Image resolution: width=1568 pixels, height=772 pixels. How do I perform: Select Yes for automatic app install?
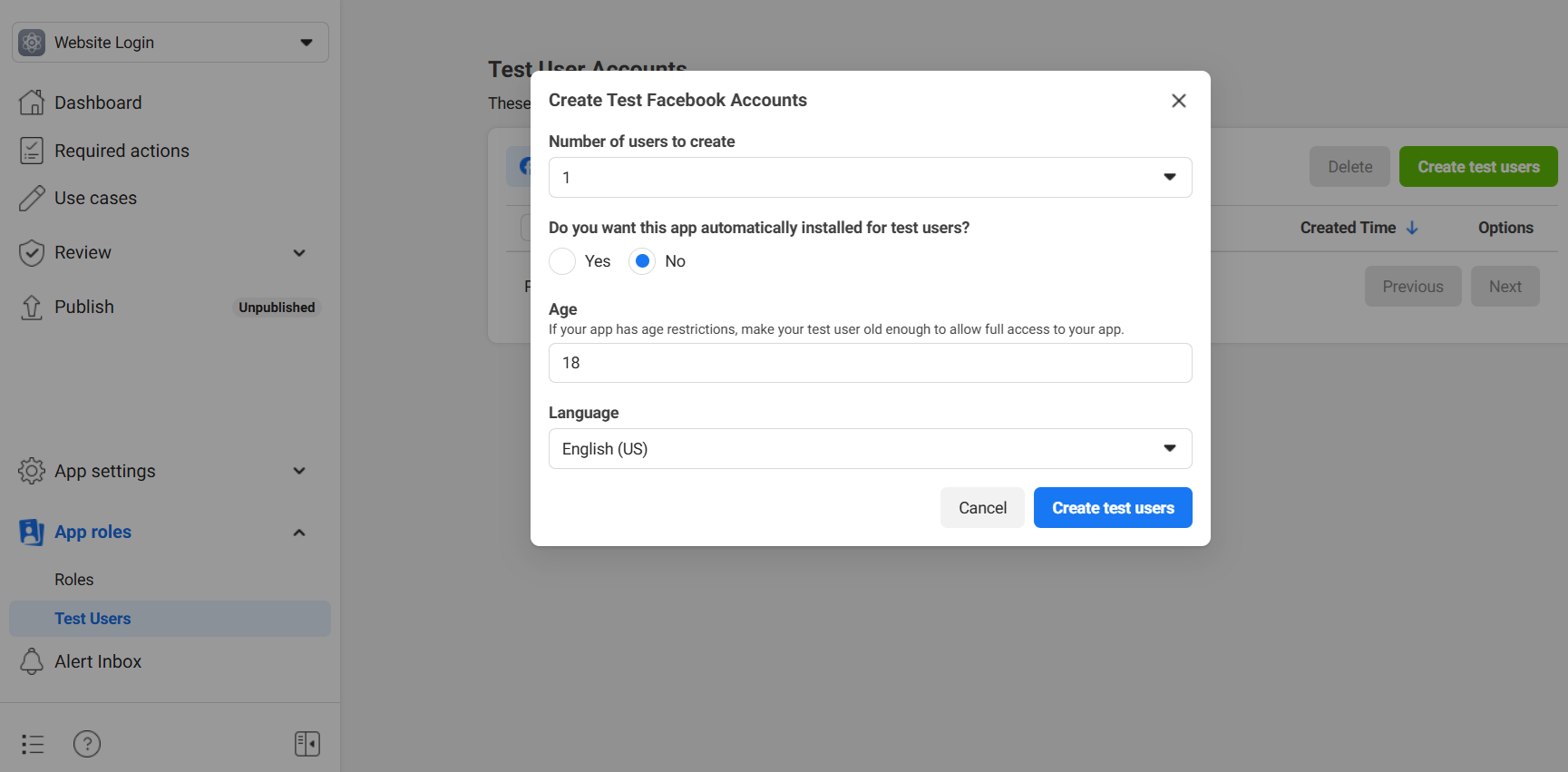pyautogui.click(x=562, y=261)
